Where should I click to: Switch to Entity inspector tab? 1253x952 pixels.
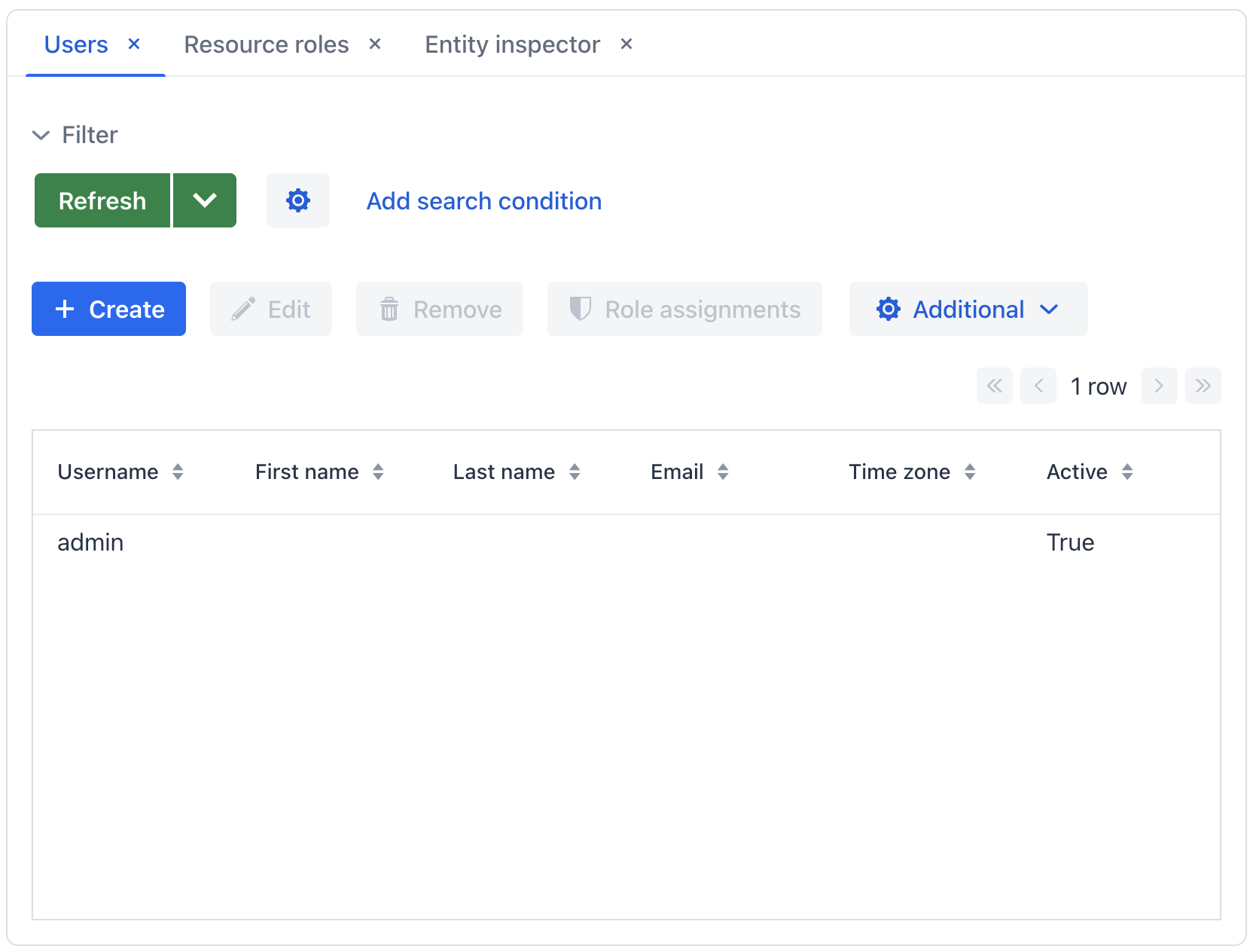[x=512, y=45]
